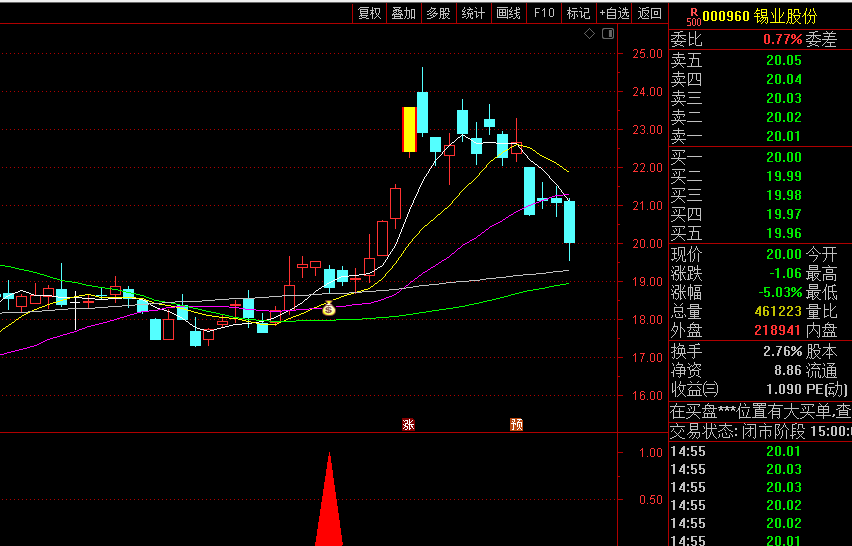The width and height of the screenshot is (852, 546).
Task: Select 买一 price 20.00
Action: (784, 158)
